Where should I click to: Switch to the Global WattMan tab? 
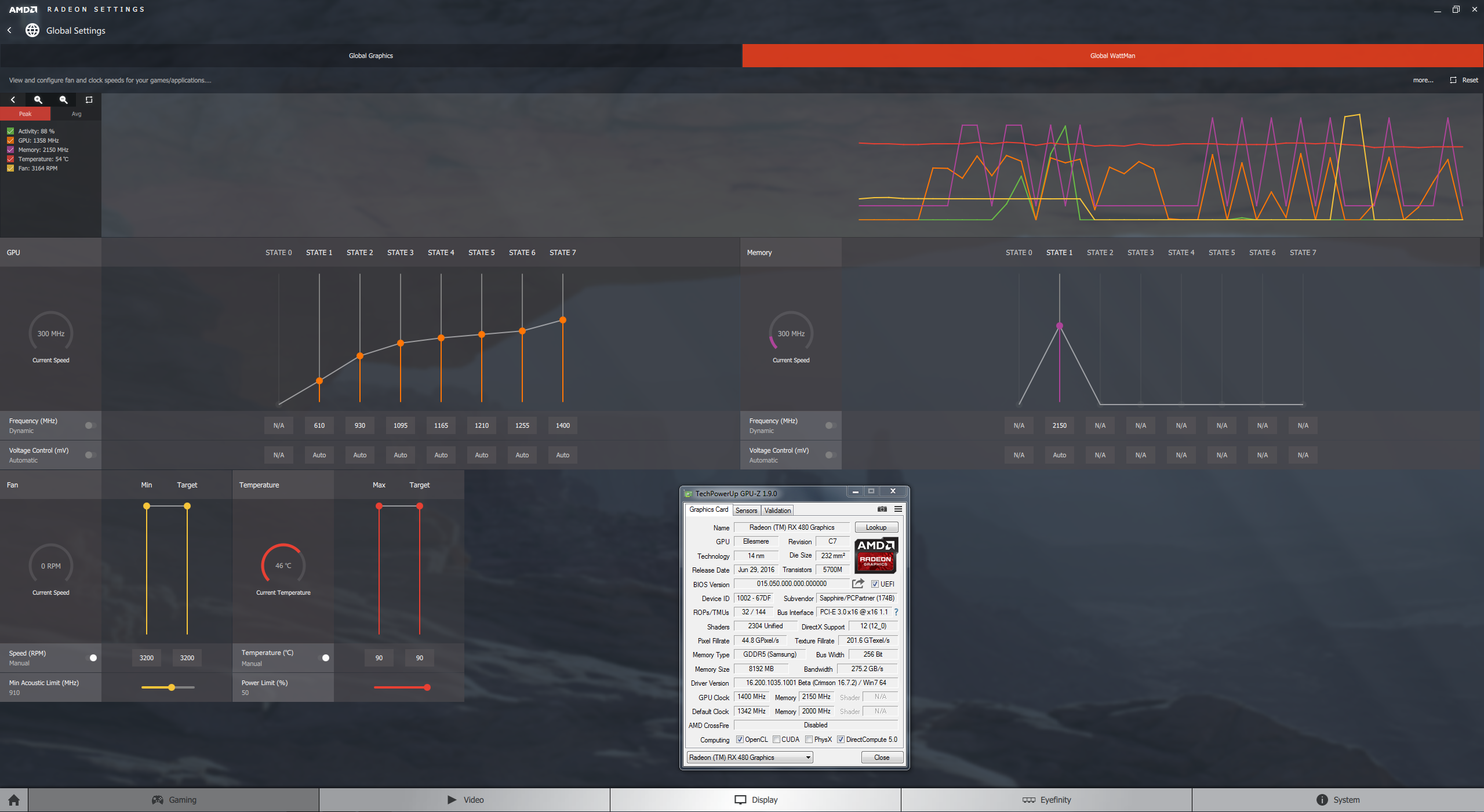tap(1113, 56)
